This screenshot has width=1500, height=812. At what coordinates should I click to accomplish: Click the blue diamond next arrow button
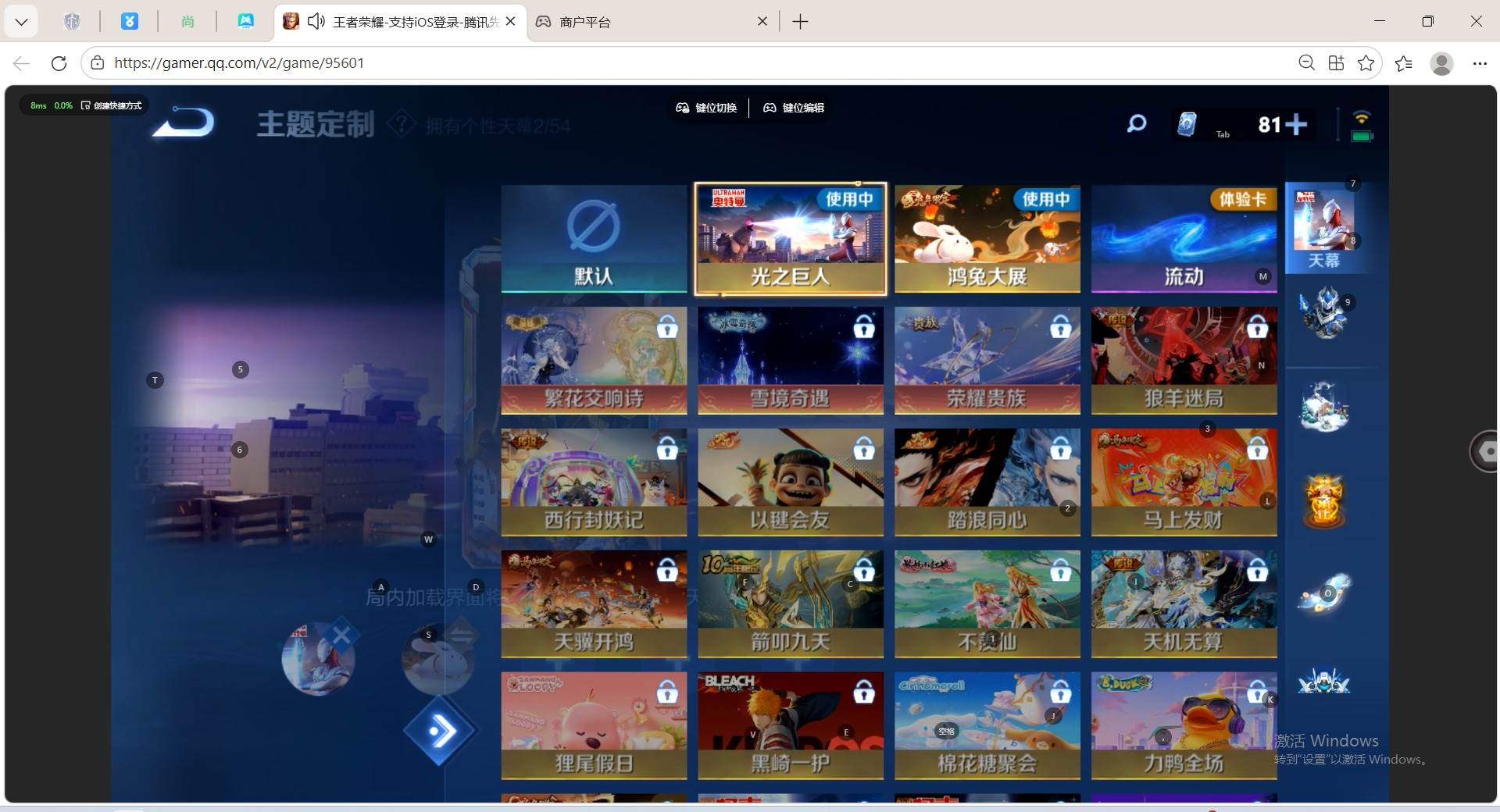click(441, 732)
